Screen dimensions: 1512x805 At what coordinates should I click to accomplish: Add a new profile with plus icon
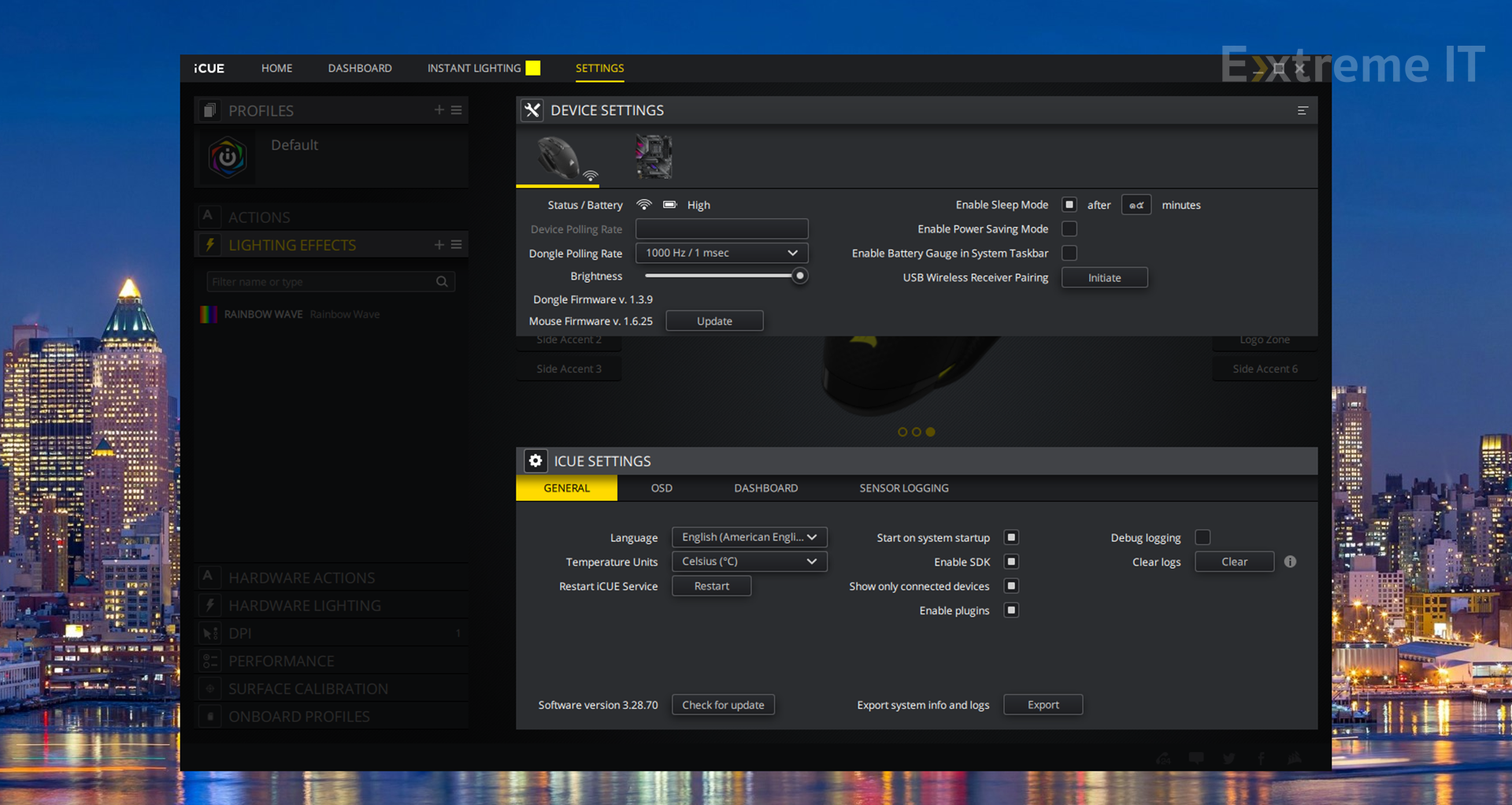point(439,110)
